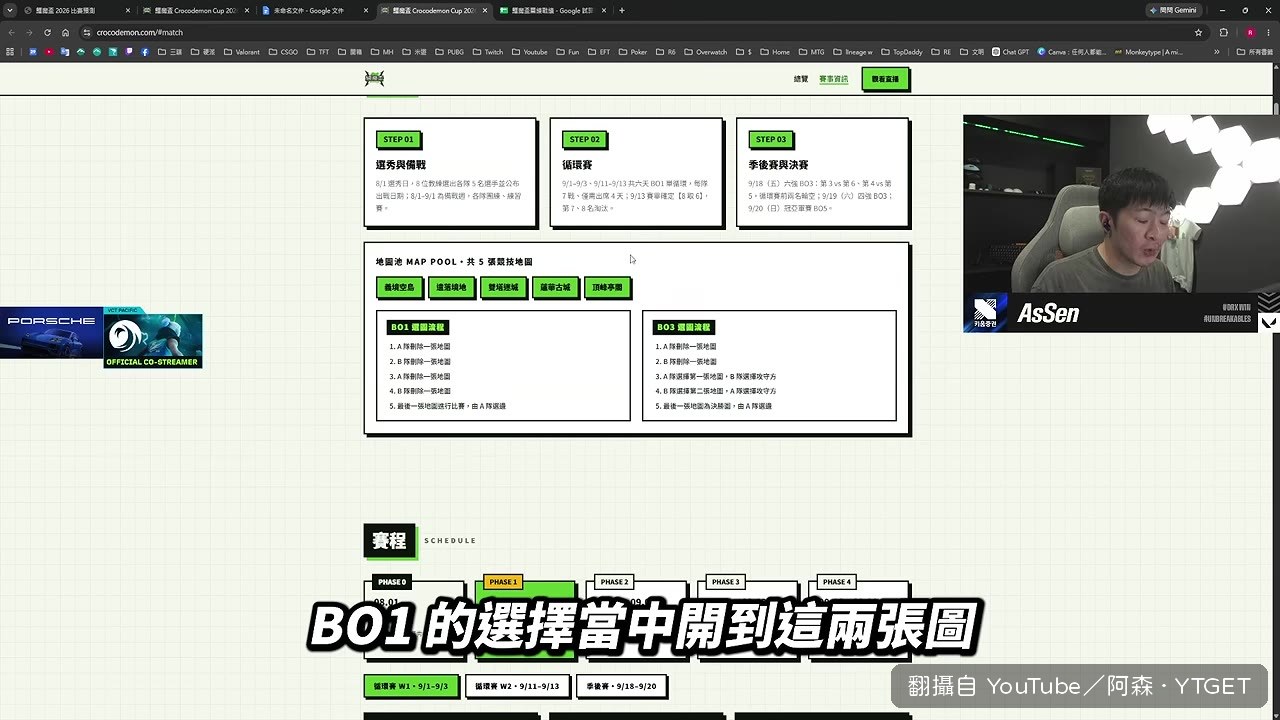The height and width of the screenshot is (720, 1280).
Task: Open the extensions puzzle icon
Action: point(1223,32)
